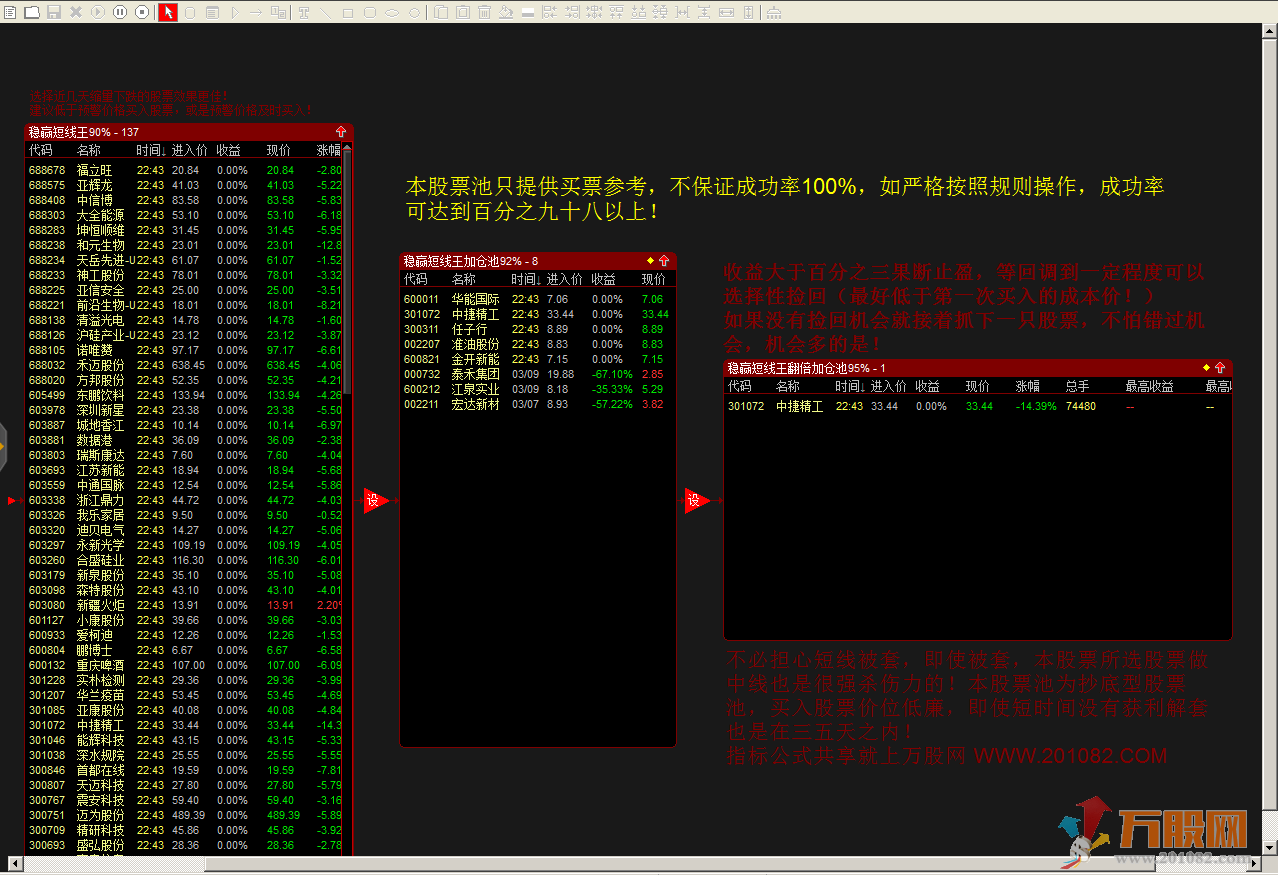Image resolution: width=1278 pixels, height=875 pixels.
Task: Click the X delete toolbar icon
Action: pyautogui.click(x=76, y=12)
